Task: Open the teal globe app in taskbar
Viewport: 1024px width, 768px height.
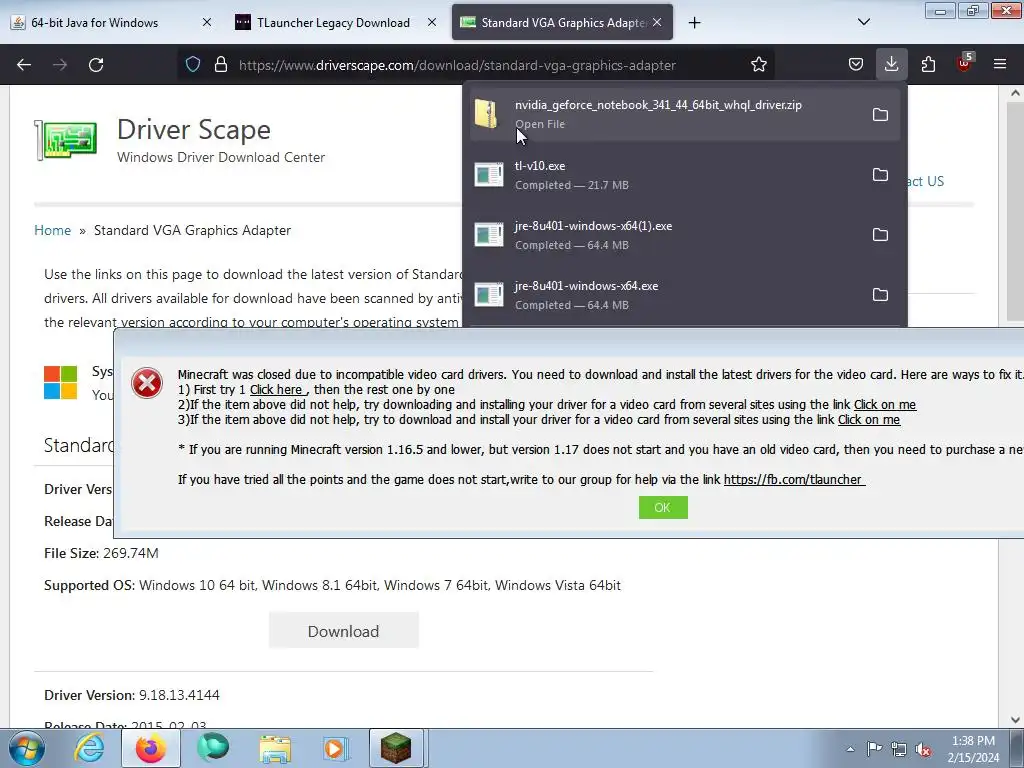Action: tap(213, 748)
